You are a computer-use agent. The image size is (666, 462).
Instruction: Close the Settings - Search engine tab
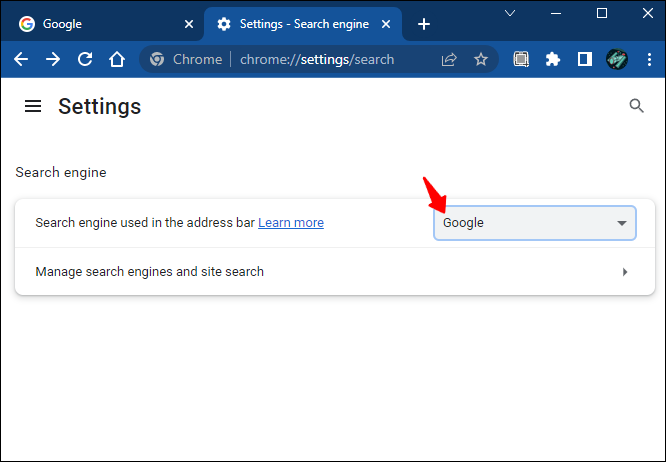(386, 24)
